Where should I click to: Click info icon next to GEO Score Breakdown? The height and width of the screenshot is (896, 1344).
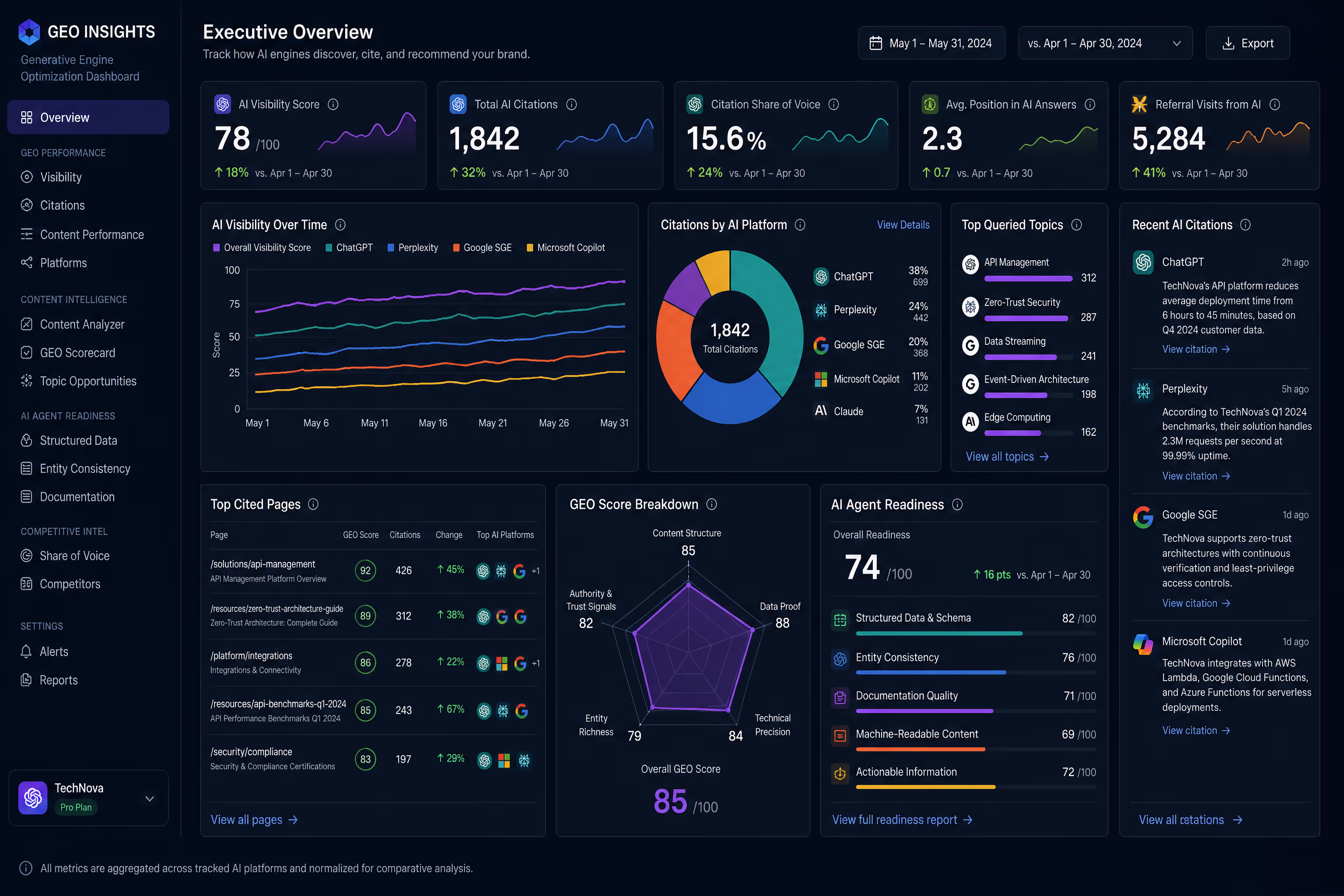pyautogui.click(x=711, y=504)
